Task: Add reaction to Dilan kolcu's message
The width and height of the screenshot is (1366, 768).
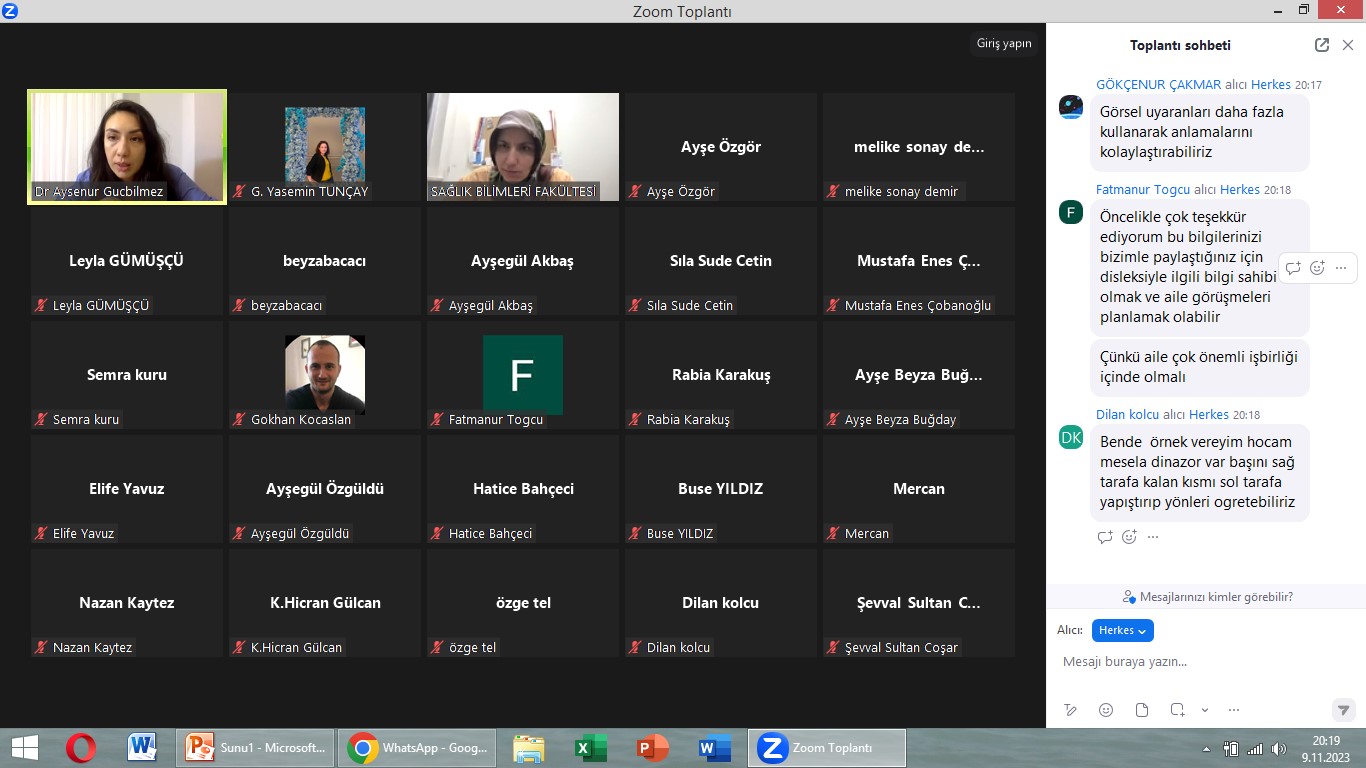Action: [1129, 537]
